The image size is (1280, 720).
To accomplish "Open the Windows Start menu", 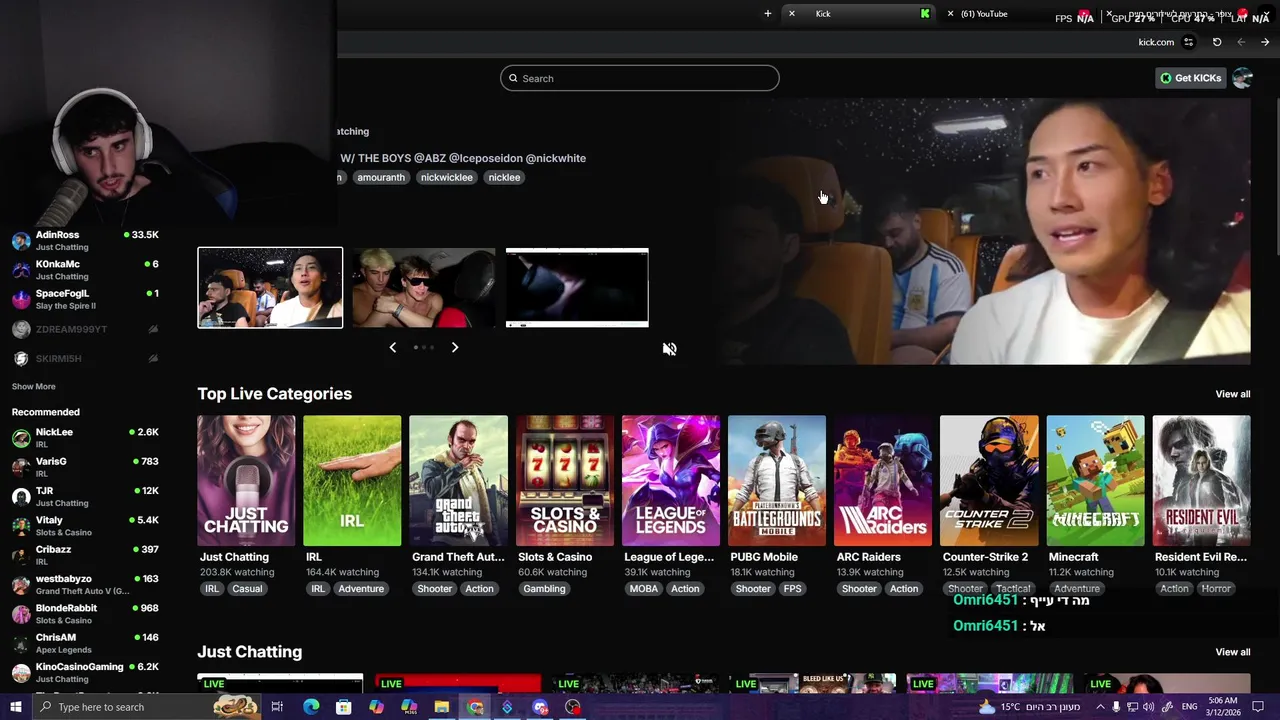I will (16, 707).
